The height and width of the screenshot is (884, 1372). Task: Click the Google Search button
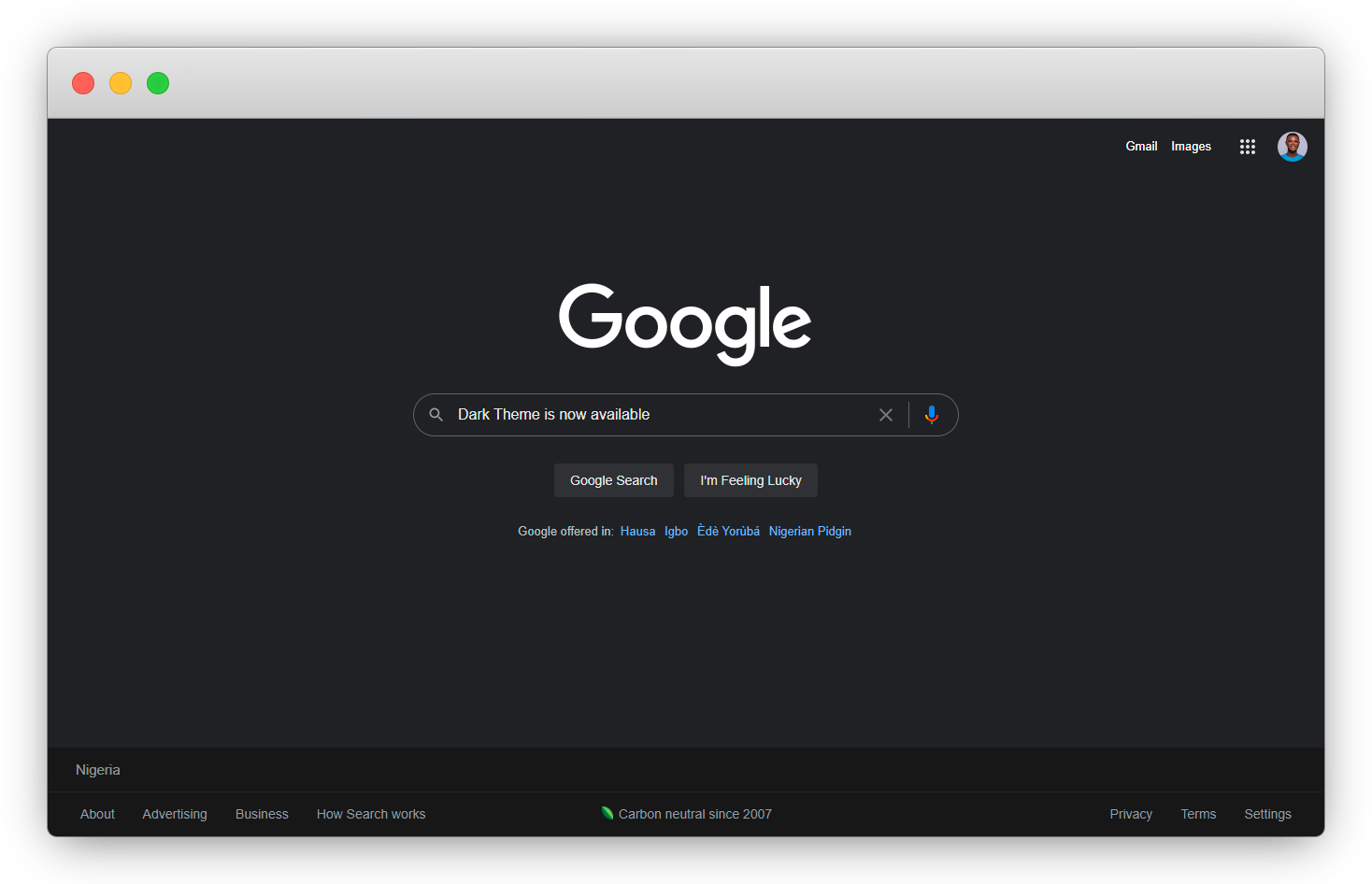(614, 480)
